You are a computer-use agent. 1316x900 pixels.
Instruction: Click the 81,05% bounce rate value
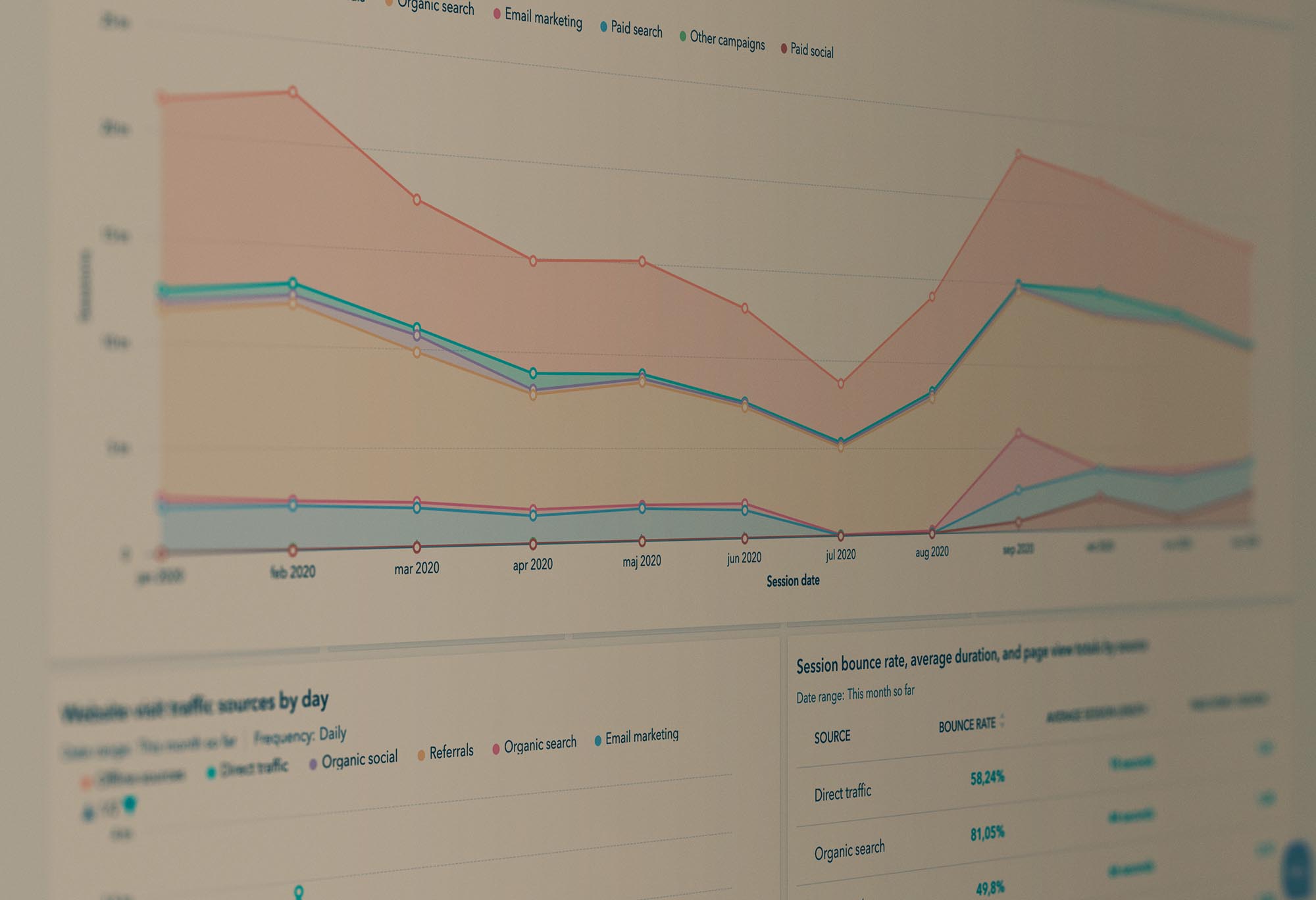tap(987, 834)
